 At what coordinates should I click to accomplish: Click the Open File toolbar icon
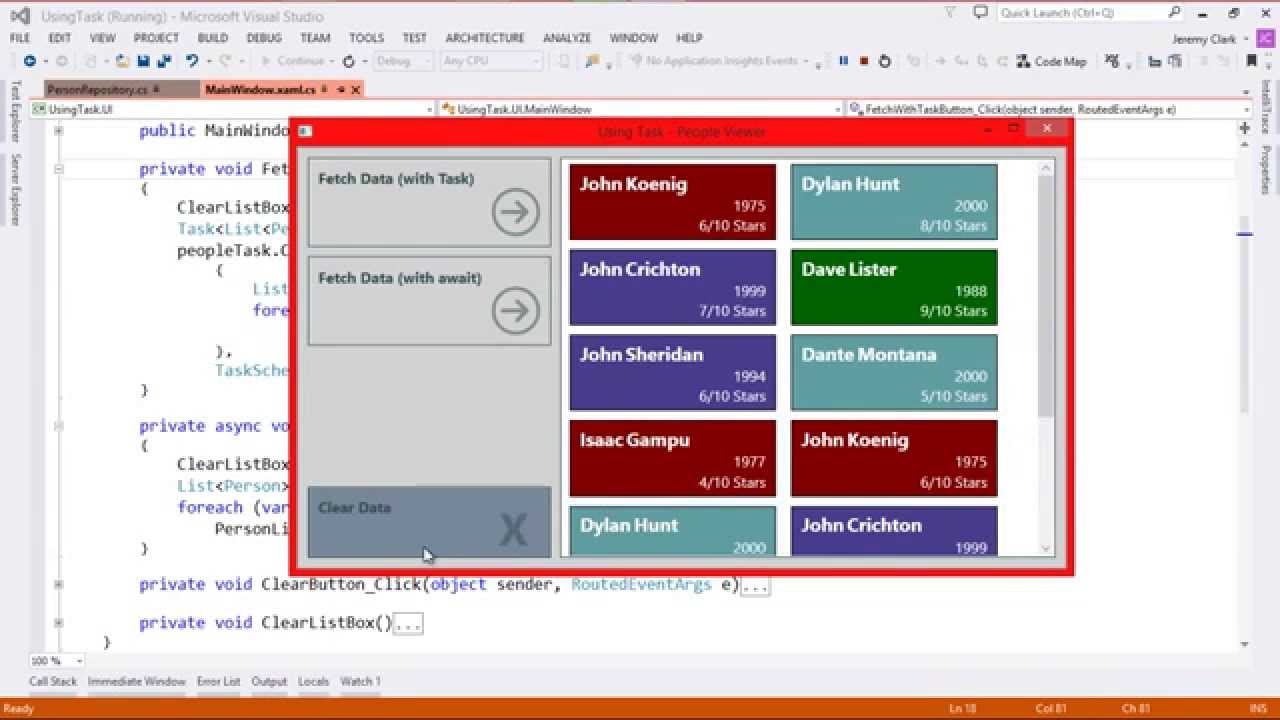pyautogui.click(x=122, y=61)
